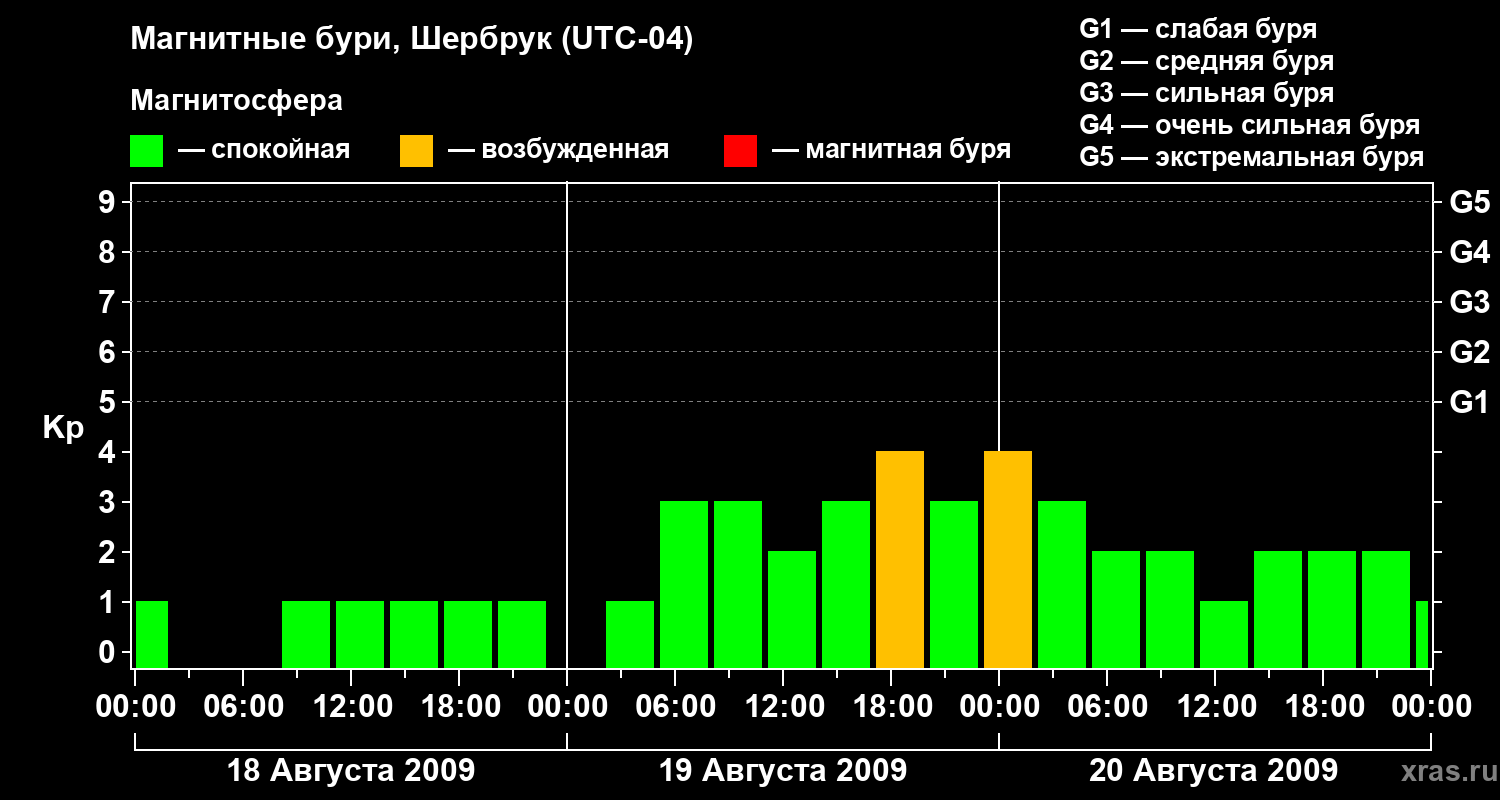Click the G1 label on right axis
Image resolution: width=1500 pixels, height=800 pixels.
coord(1469,402)
